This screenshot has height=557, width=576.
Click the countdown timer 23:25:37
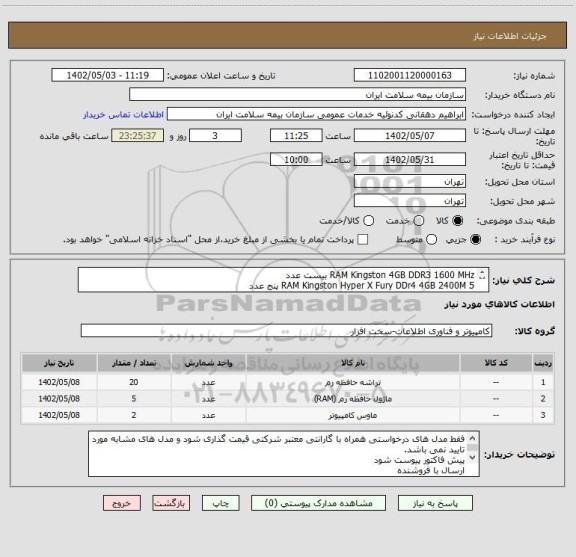(138, 136)
